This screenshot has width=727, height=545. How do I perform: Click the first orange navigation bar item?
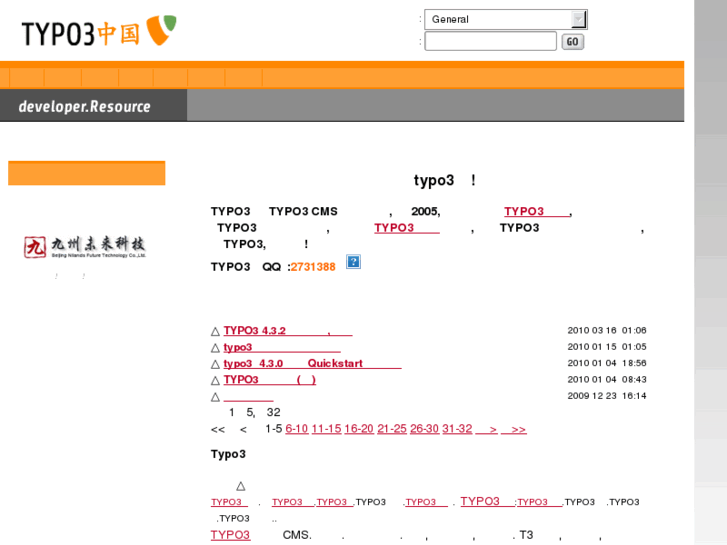(26, 77)
